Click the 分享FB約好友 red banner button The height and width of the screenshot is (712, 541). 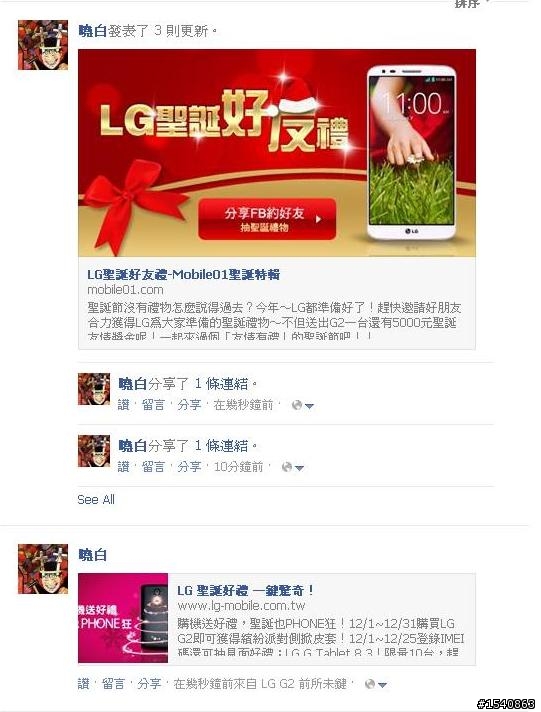point(267,219)
